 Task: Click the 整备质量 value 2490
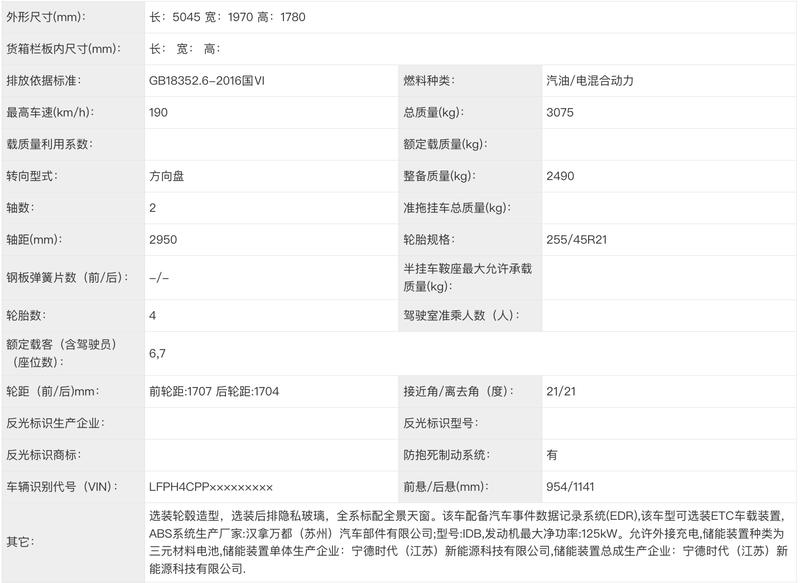click(560, 176)
